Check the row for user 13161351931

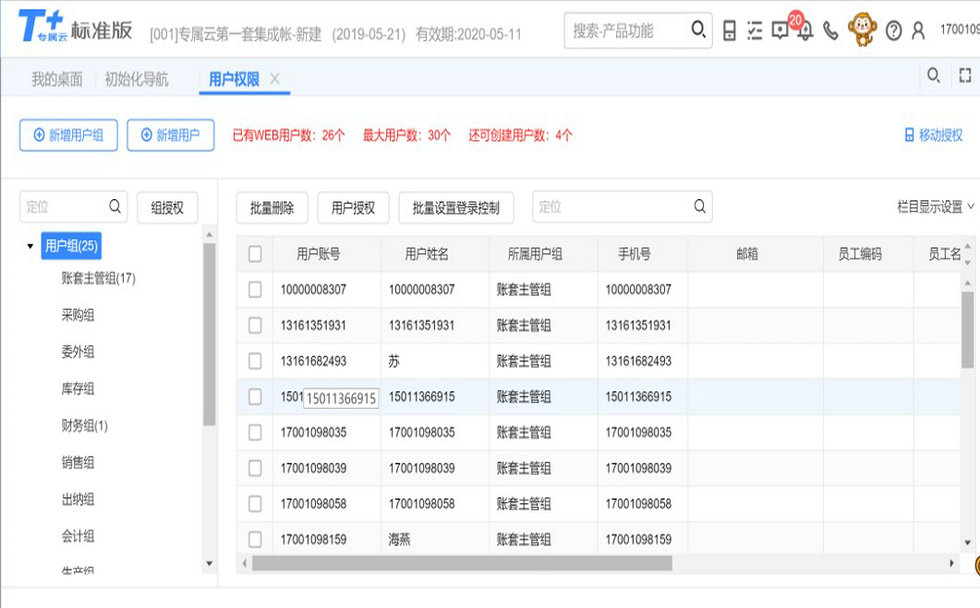255,325
